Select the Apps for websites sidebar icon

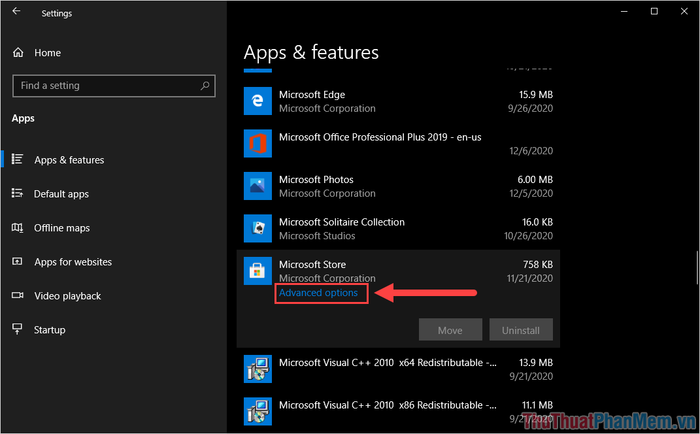17,261
